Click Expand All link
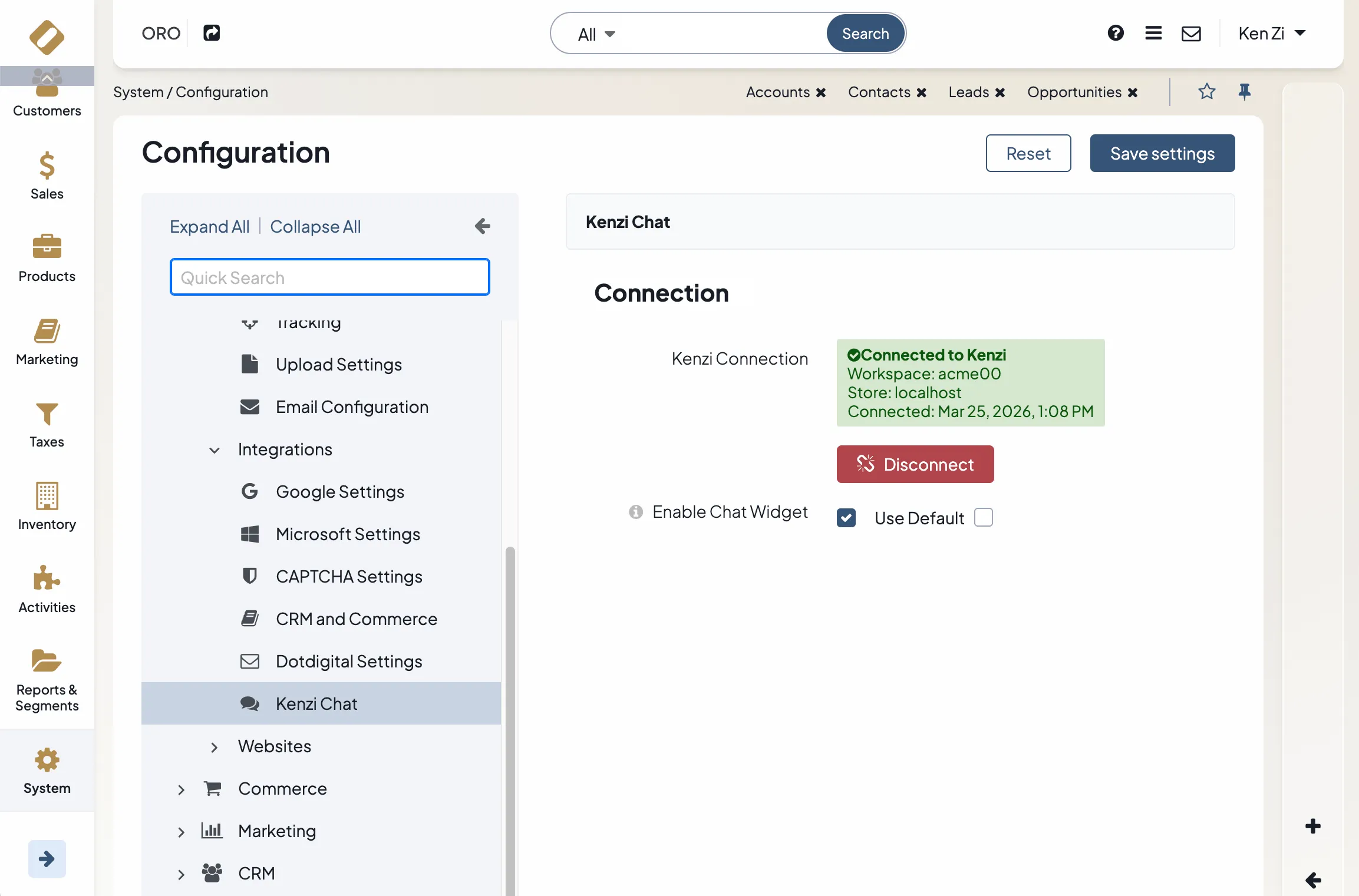Image resolution: width=1359 pixels, height=896 pixels. 209,226
